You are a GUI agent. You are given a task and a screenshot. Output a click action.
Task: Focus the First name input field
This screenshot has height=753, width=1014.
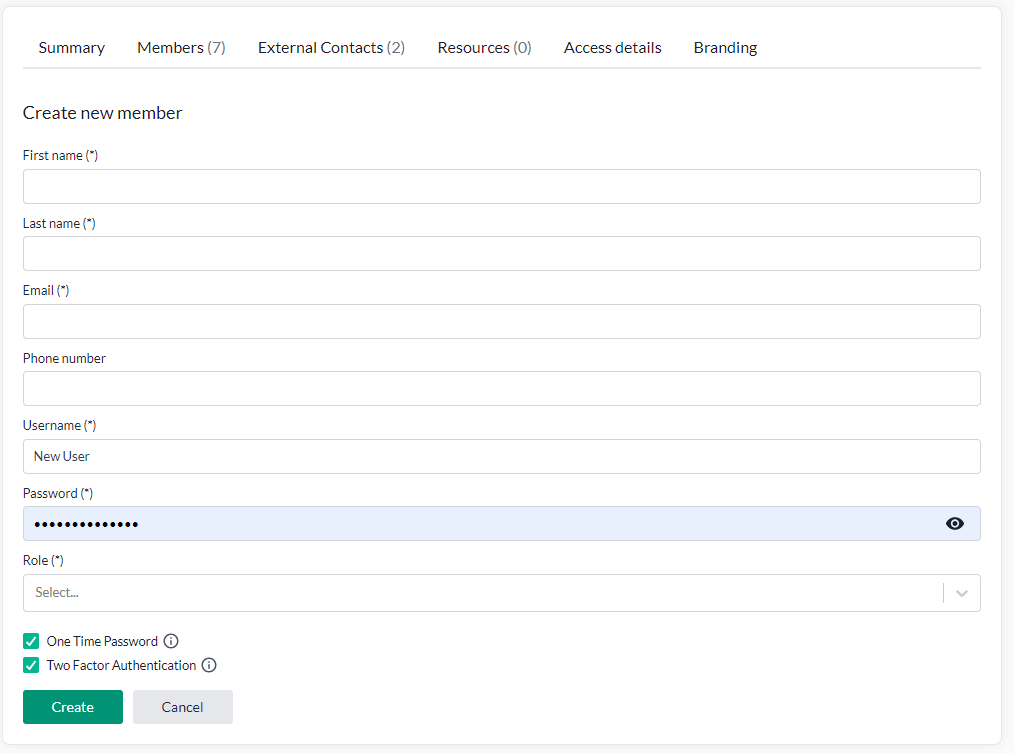point(502,186)
